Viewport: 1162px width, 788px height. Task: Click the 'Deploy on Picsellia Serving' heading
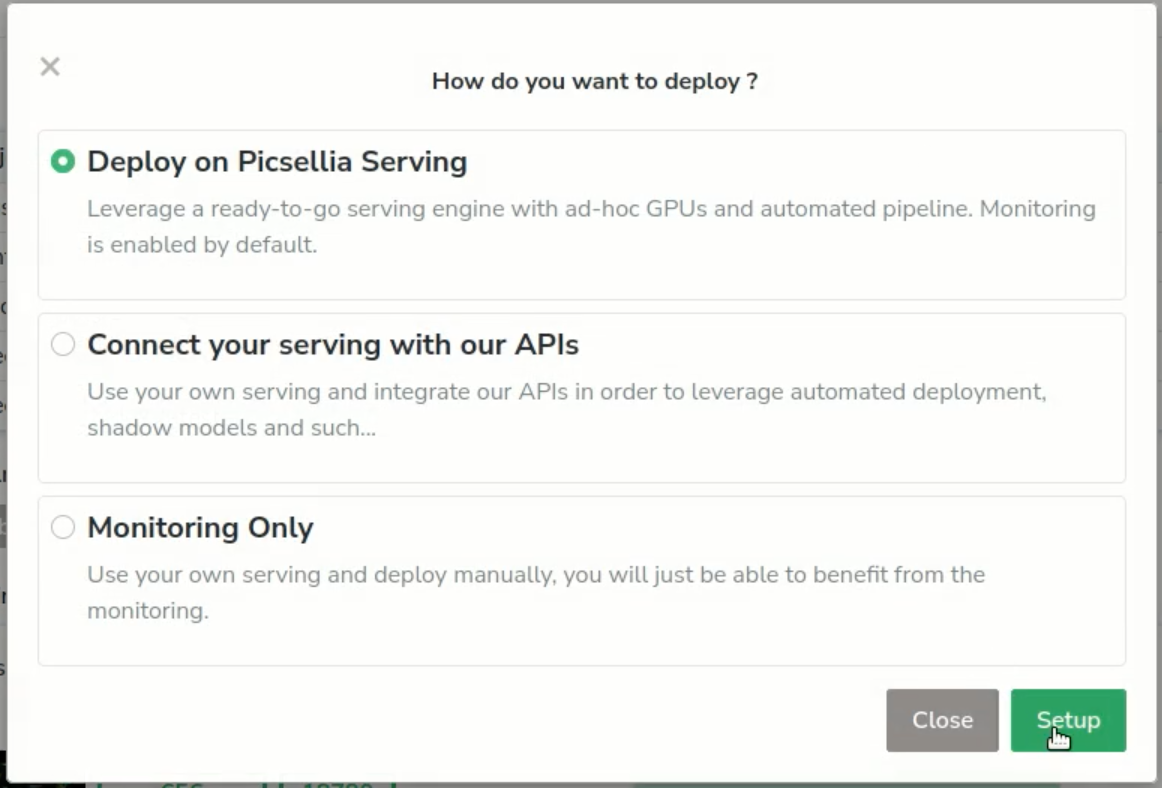click(277, 162)
